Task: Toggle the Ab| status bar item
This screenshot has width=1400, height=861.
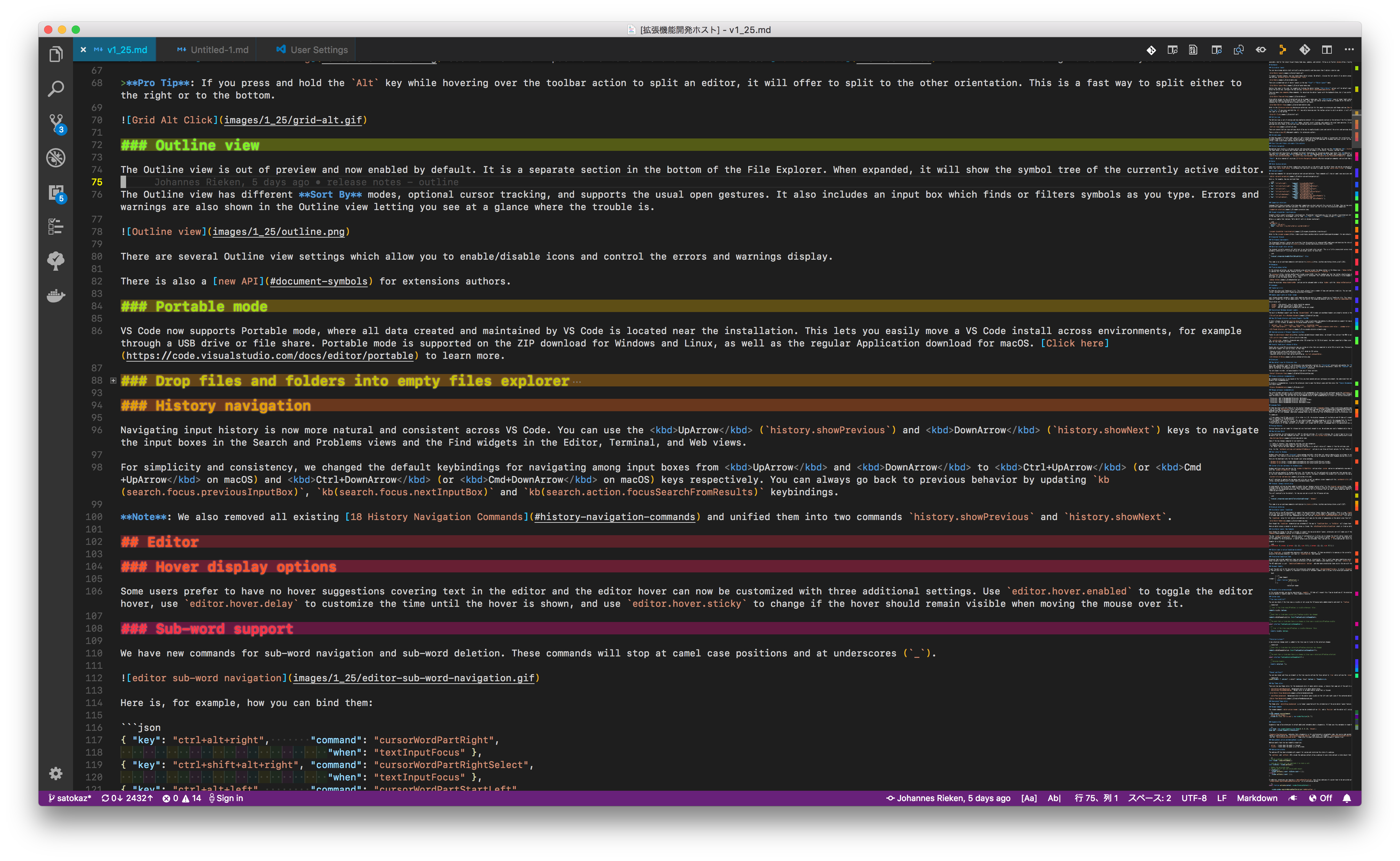Action: click(x=1054, y=798)
